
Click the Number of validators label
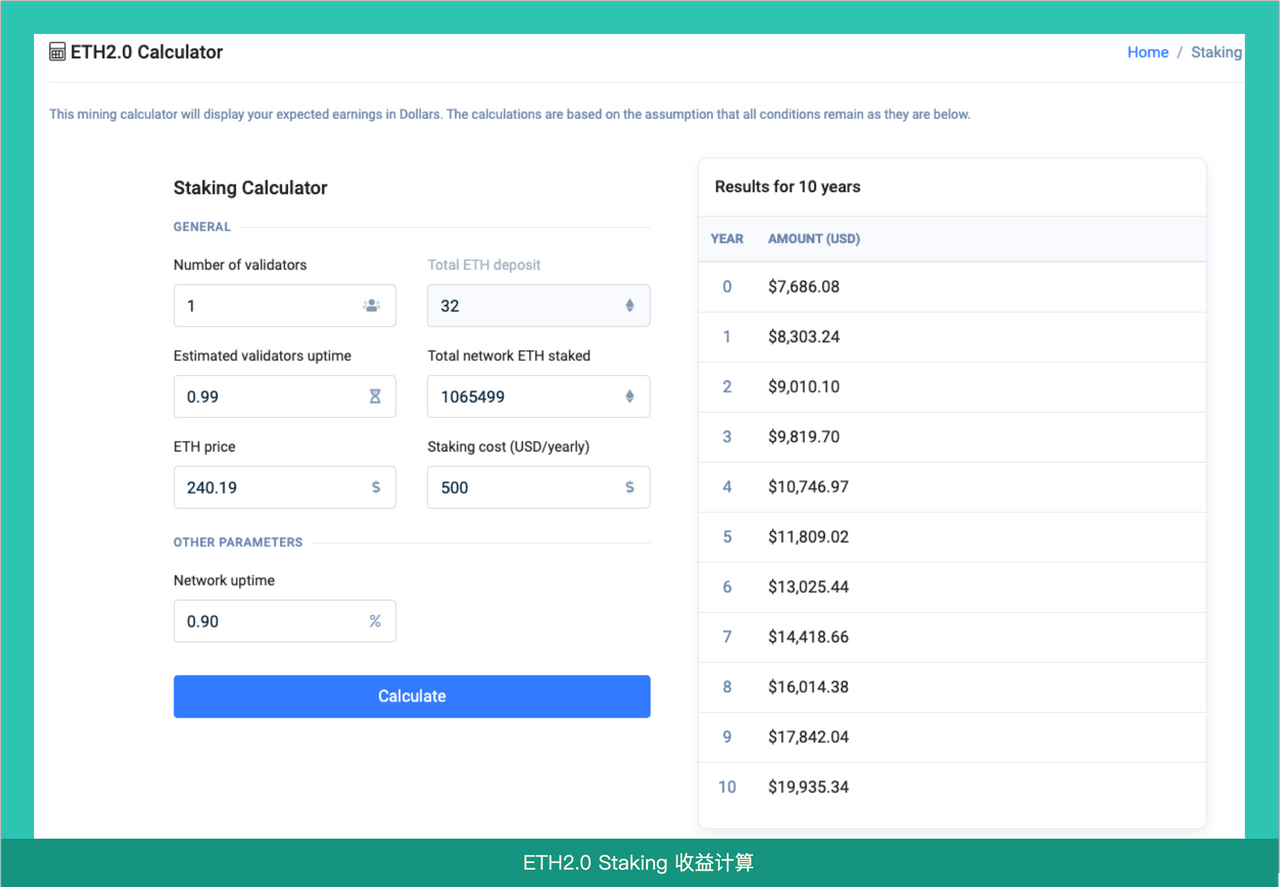click(240, 265)
